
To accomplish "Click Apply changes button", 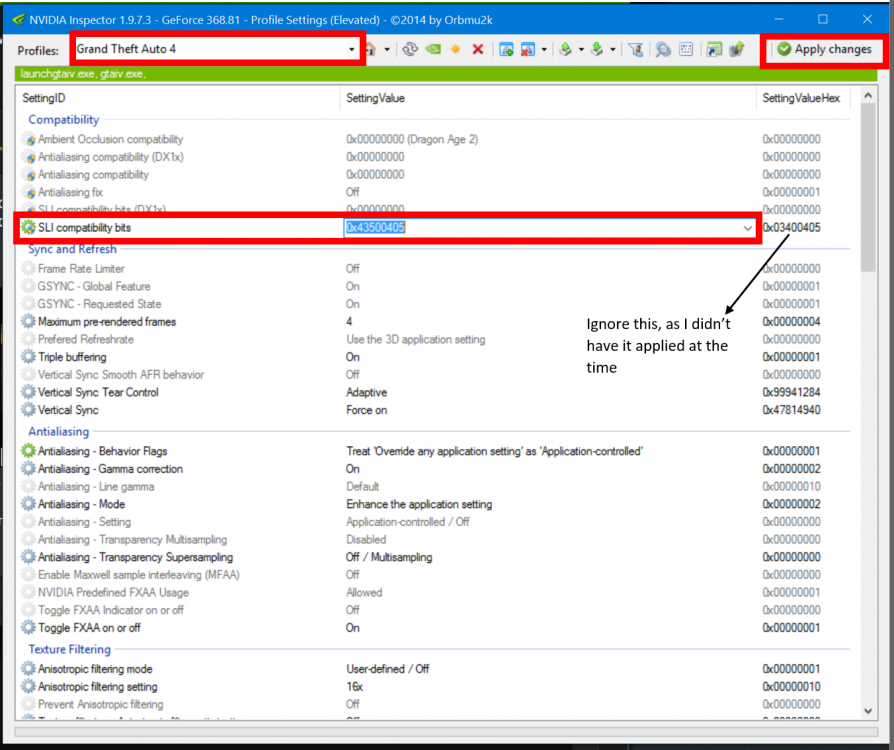I will pos(824,50).
